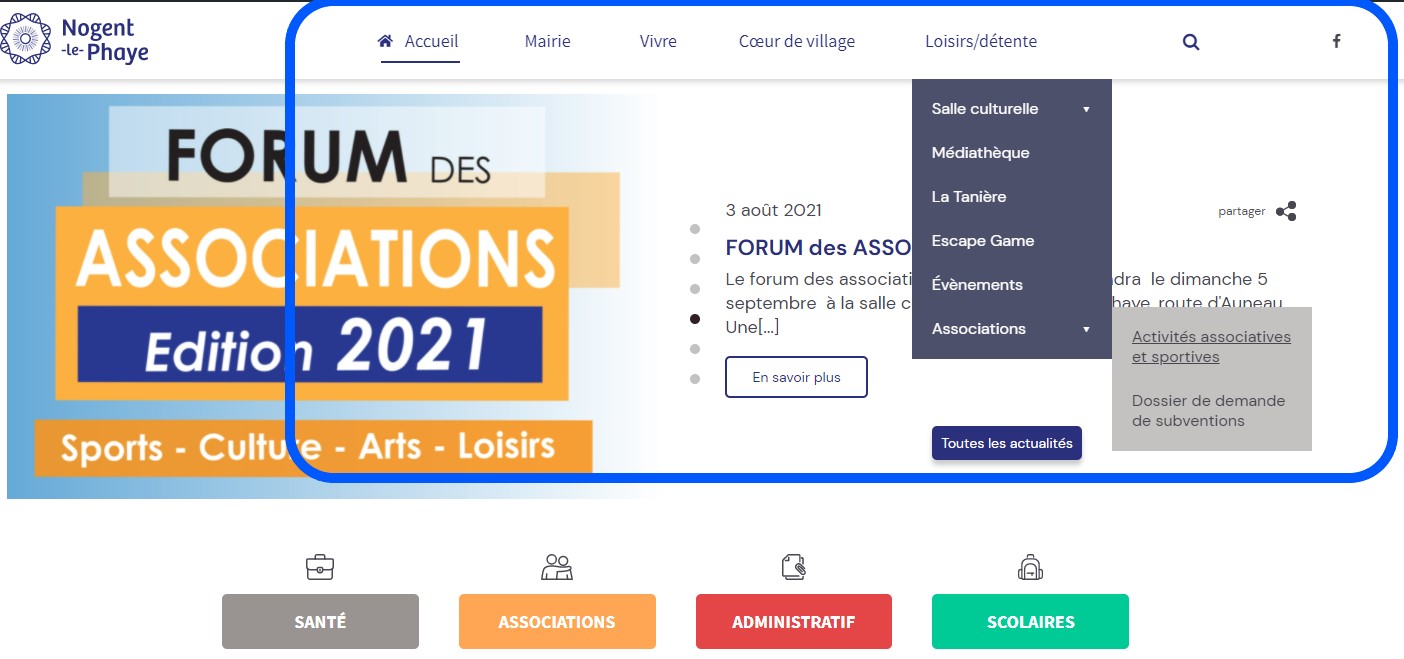Open the Mairie menu item

tap(548, 41)
